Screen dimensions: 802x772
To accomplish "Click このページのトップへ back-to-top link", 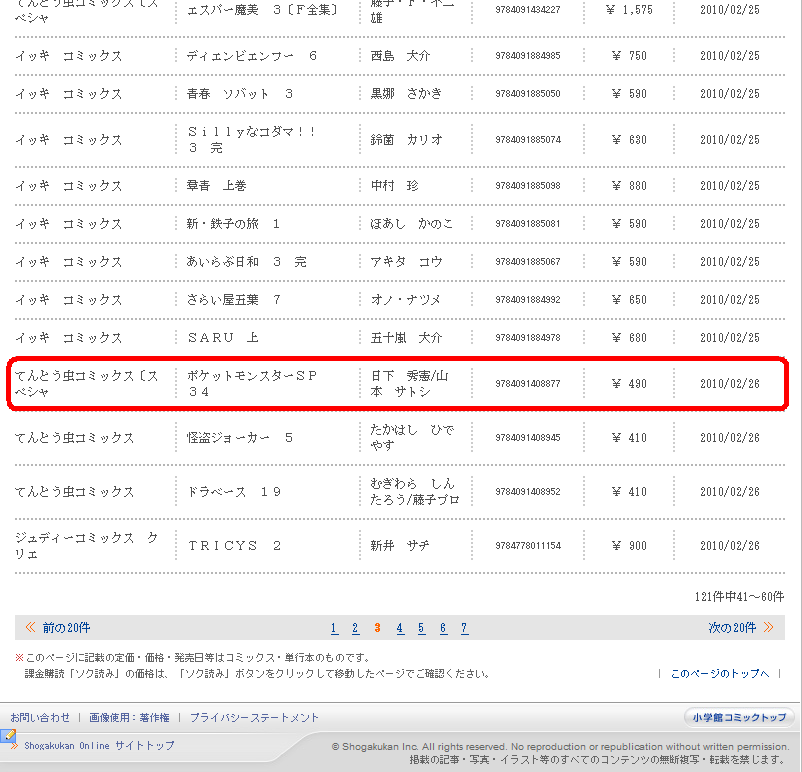I will [719, 674].
